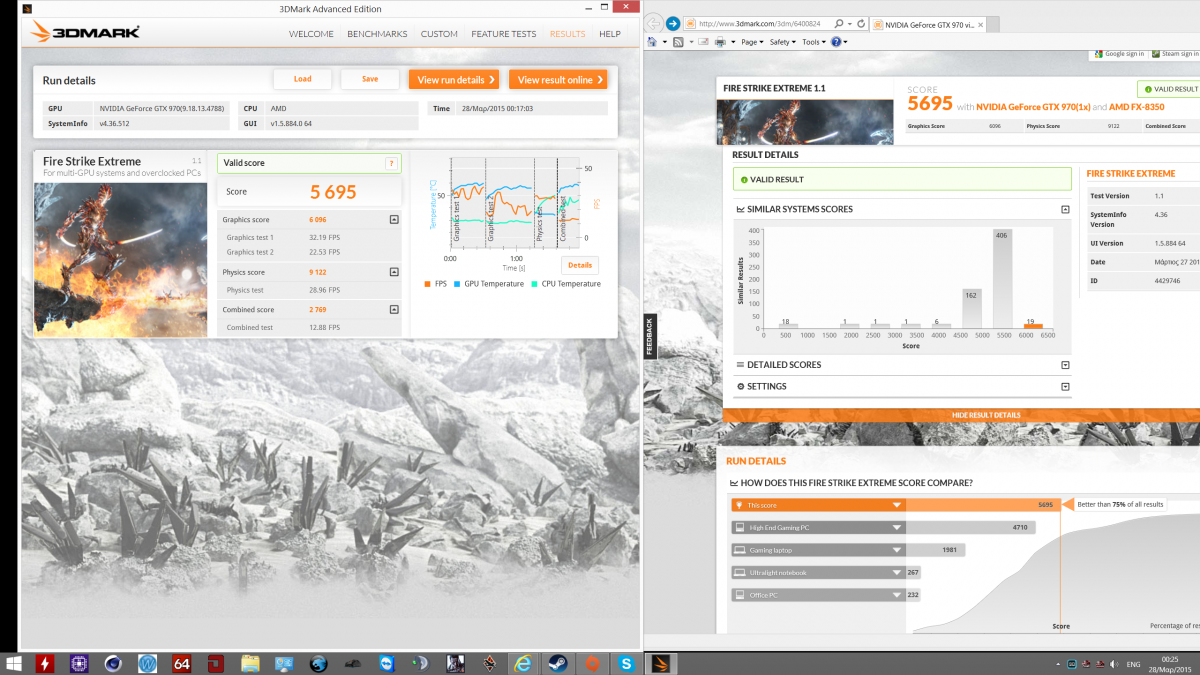This screenshot has width=1200, height=675.
Task: Click the RSS feeds toolbar icon
Action: (679, 42)
